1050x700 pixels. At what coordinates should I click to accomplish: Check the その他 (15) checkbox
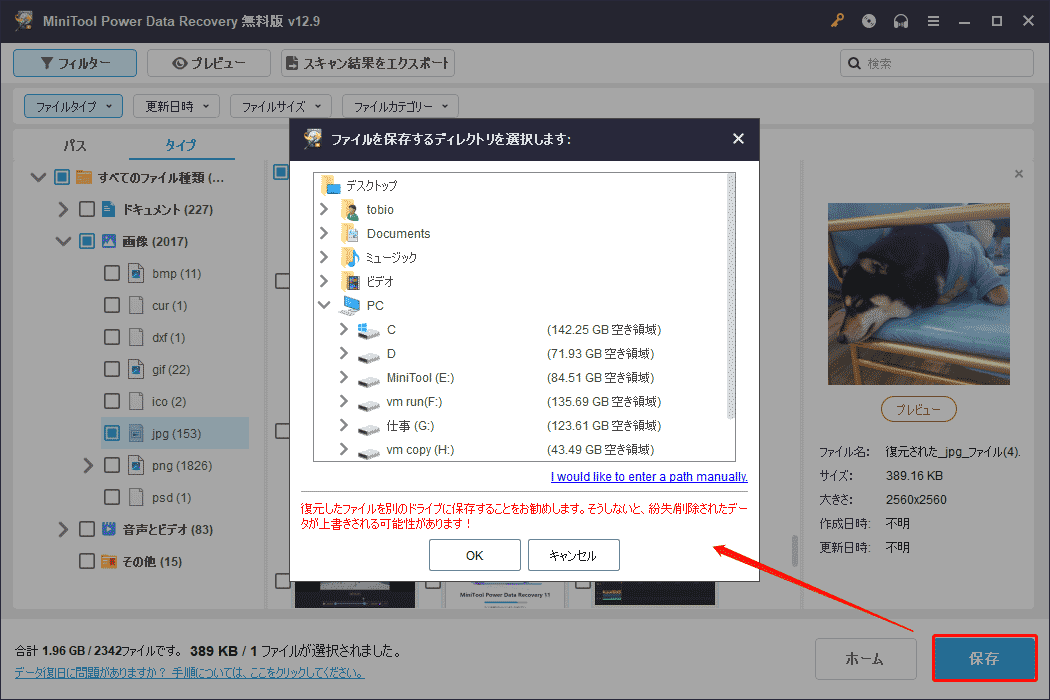click(x=86, y=561)
